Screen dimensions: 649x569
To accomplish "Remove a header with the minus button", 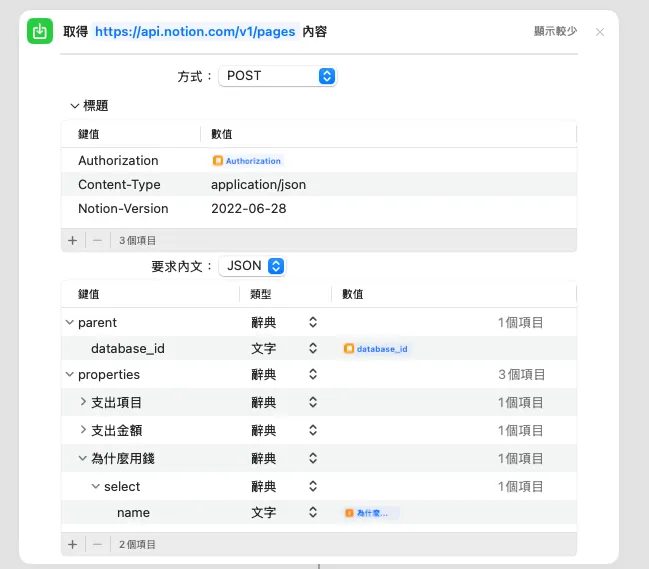I will click(97, 240).
